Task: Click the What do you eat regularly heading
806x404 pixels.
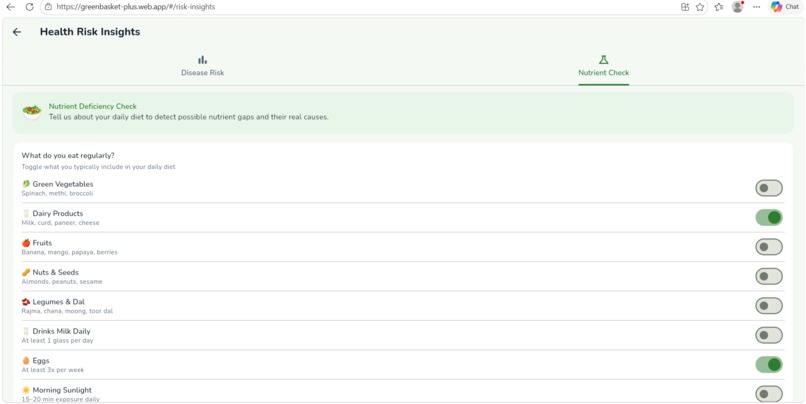Action: click(x=68, y=155)
